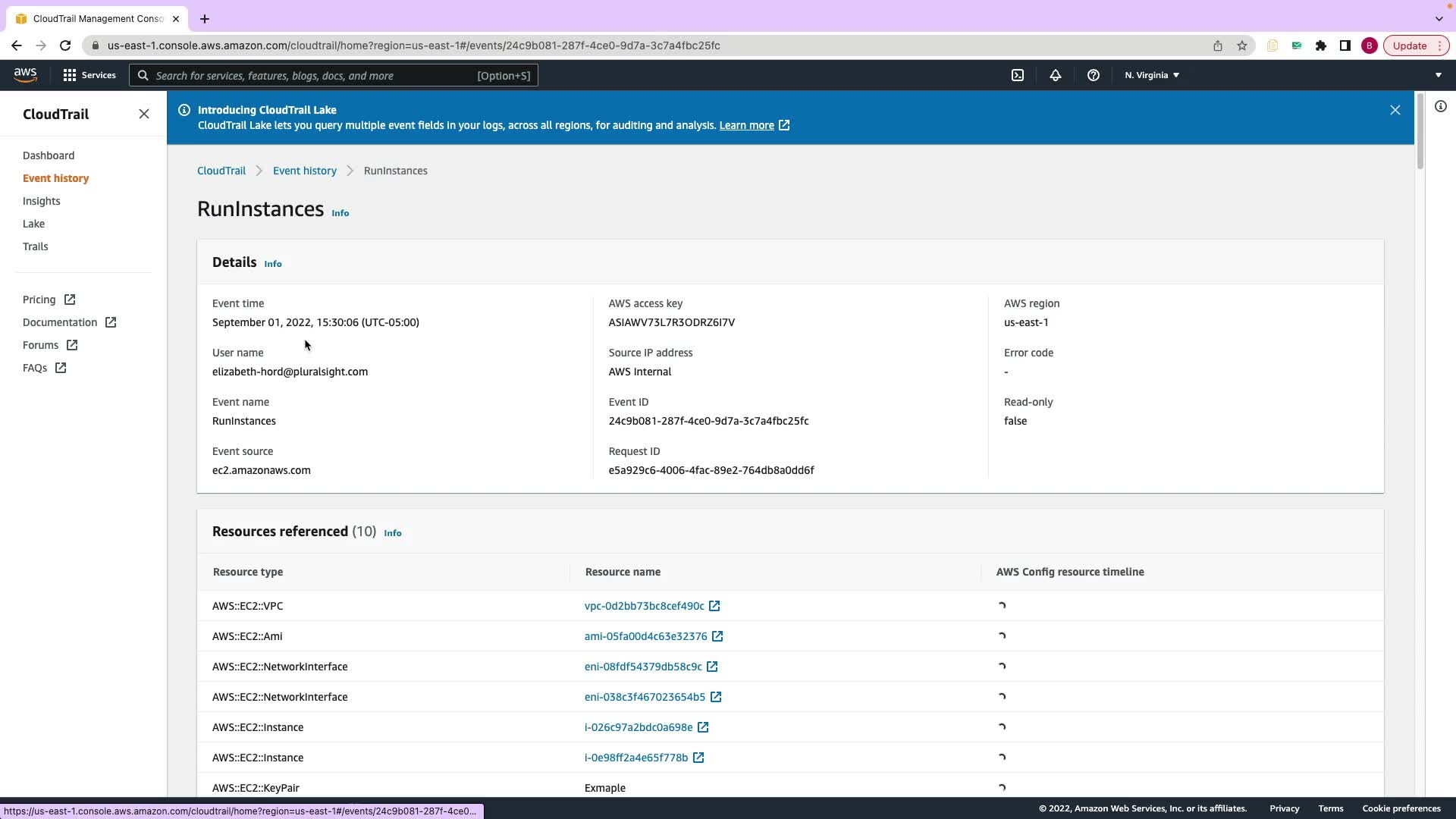Go to Insights in sidebar
1456x819 pixels.
[x=41, y=201]
